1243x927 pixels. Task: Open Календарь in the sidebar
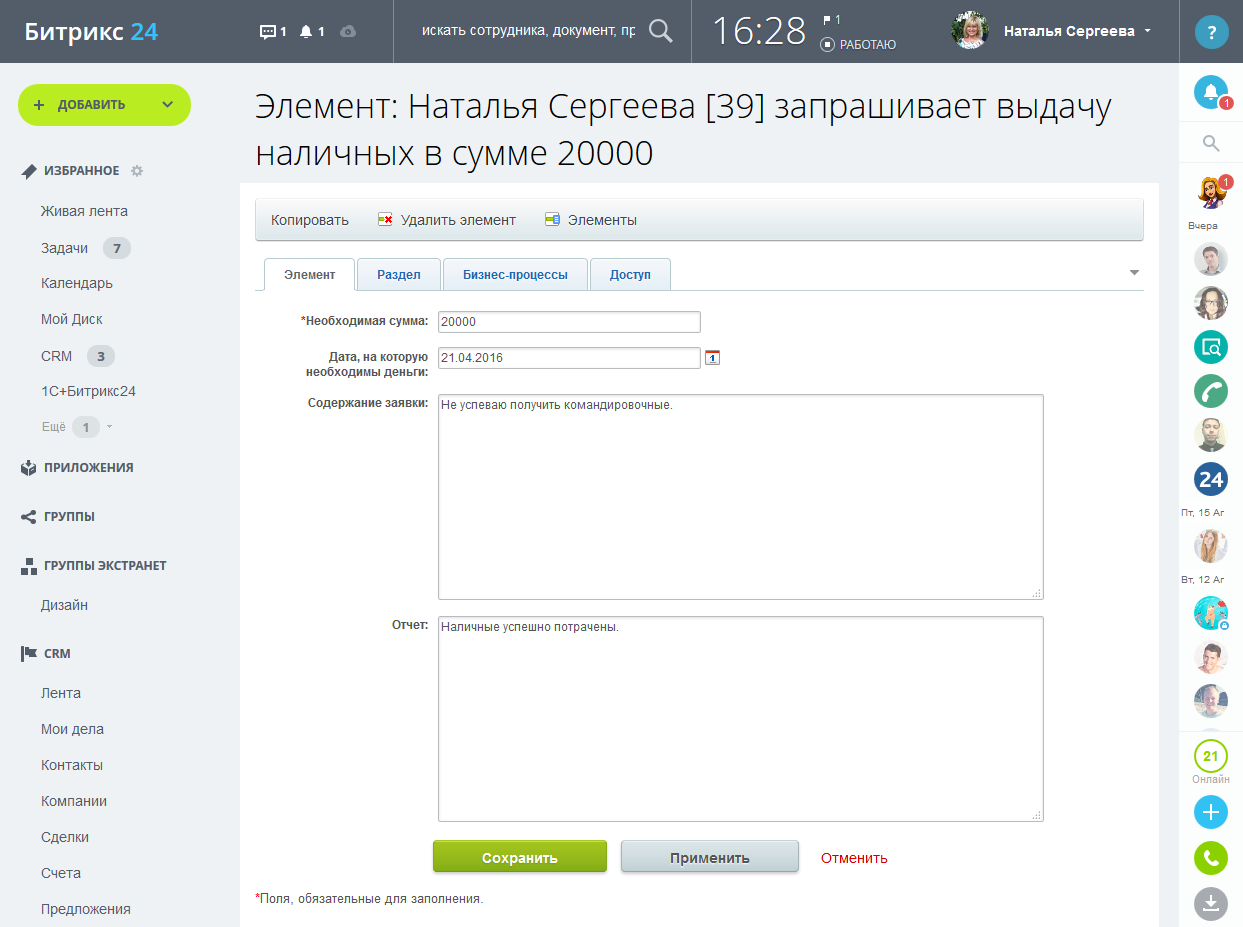click(77, 283)
